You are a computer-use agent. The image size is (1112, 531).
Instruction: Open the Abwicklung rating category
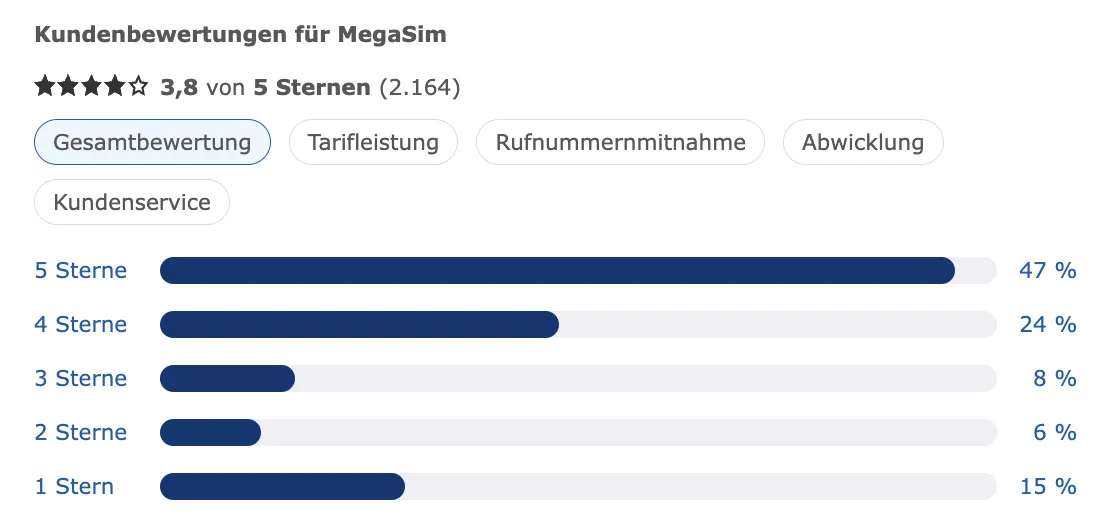(x=862, y=142)
